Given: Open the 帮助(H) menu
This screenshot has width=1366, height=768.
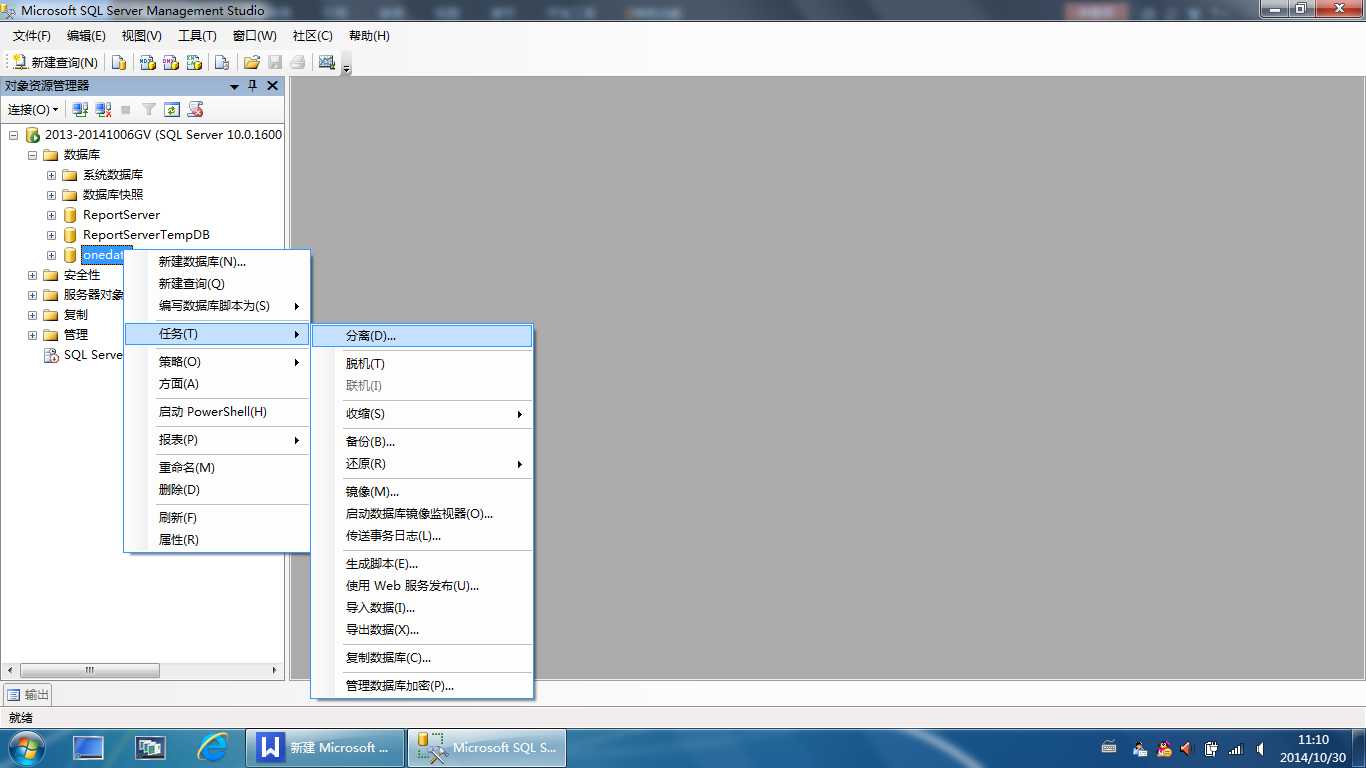Looking at the screenshot, I should pos(369,35).
